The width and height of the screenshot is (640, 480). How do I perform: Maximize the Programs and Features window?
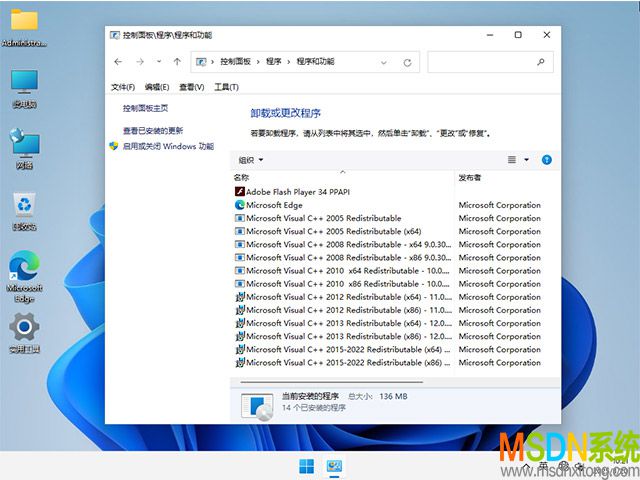pos(518,35)
